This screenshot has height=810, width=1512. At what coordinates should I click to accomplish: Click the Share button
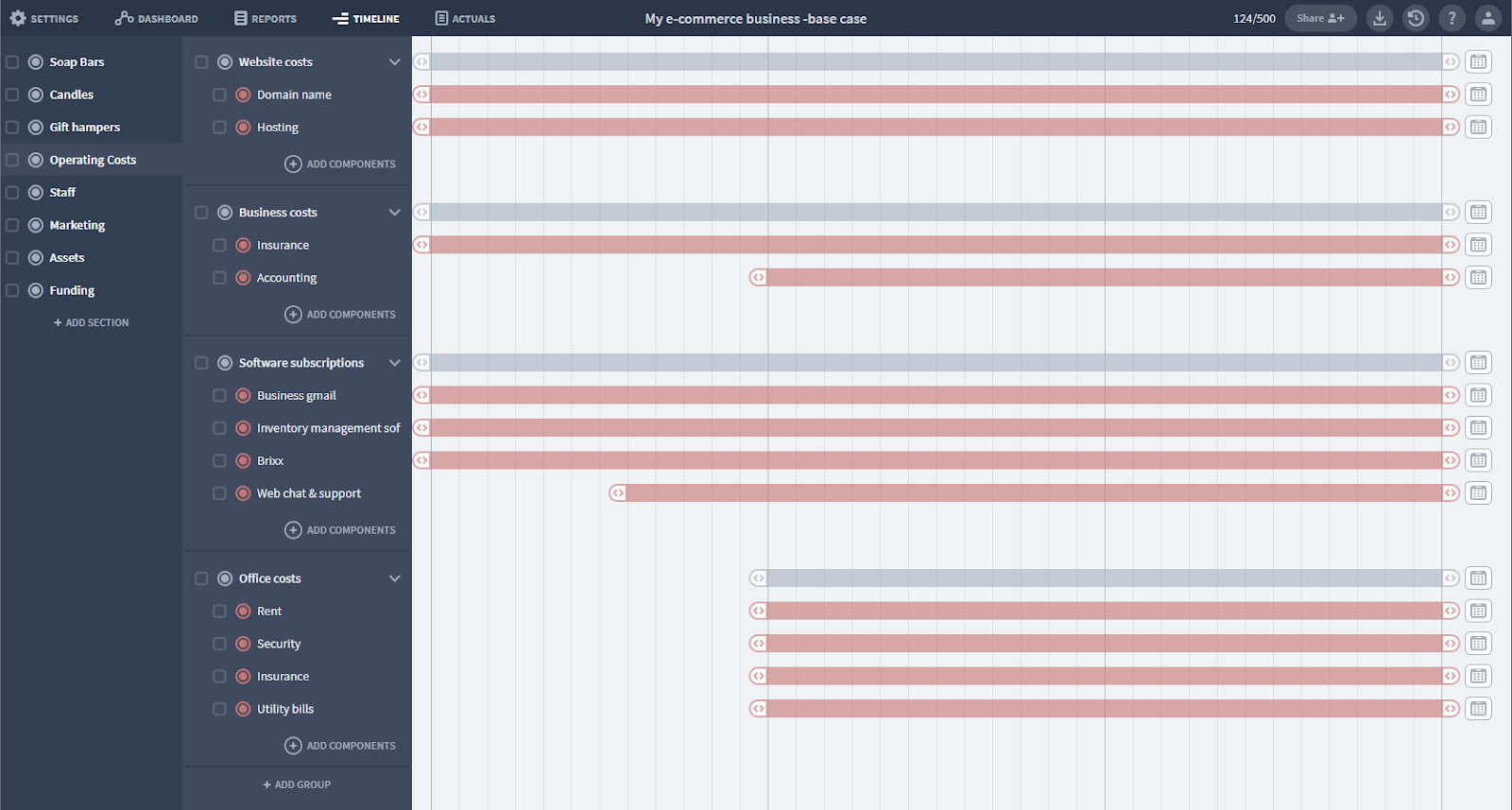(1320, 18)
